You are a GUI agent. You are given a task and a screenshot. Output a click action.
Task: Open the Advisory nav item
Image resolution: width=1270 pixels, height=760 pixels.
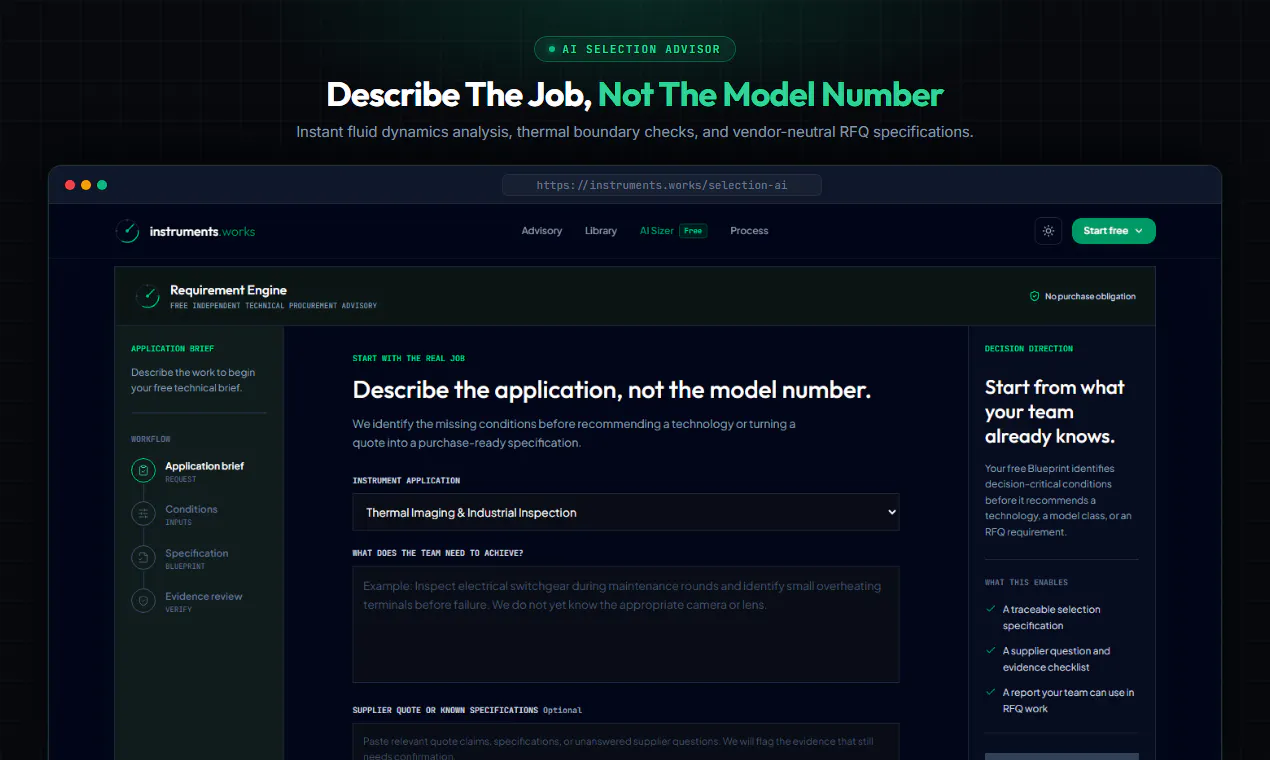tap(542, 231)
